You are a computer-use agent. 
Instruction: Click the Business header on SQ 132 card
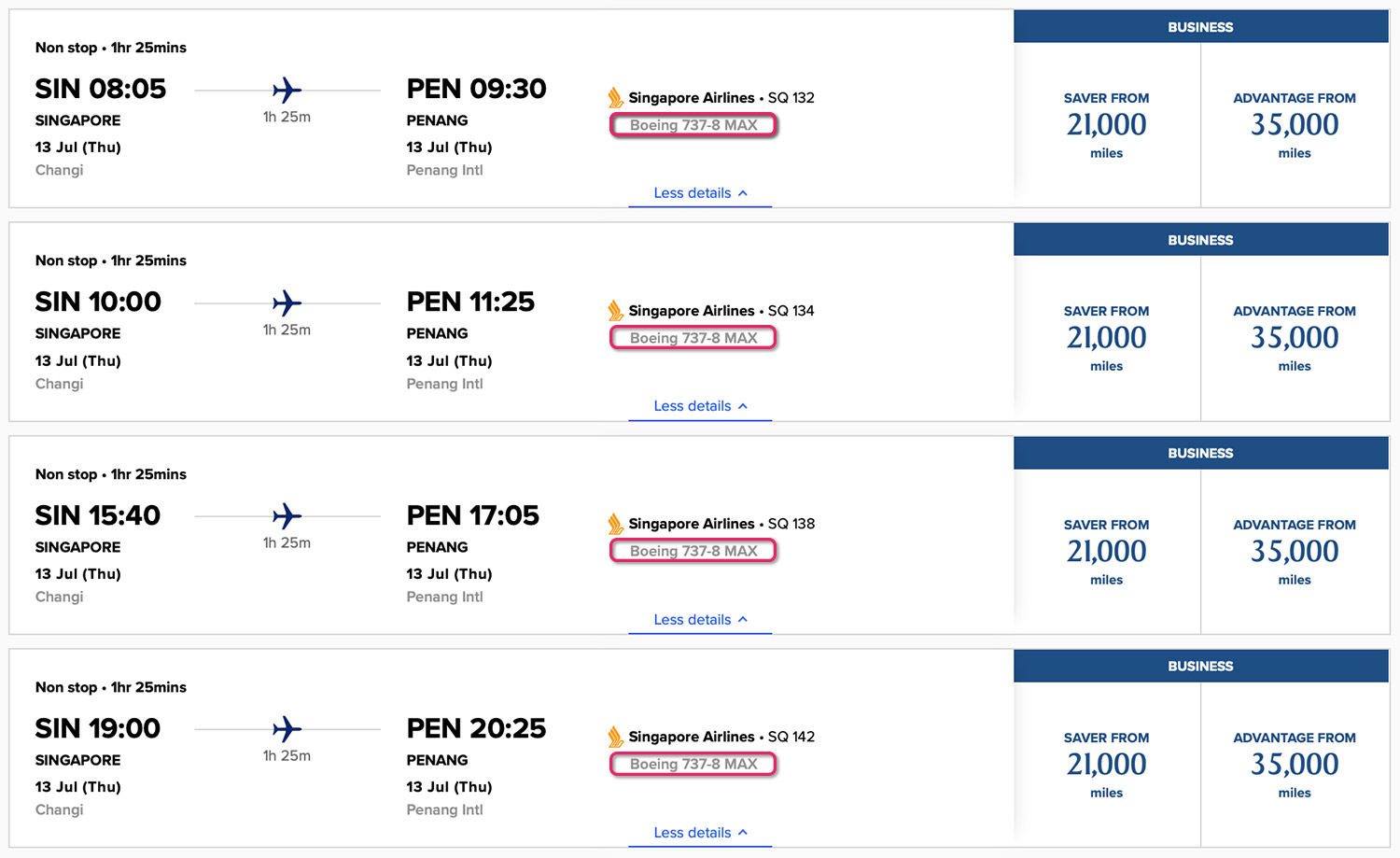tap(1200, 27)
